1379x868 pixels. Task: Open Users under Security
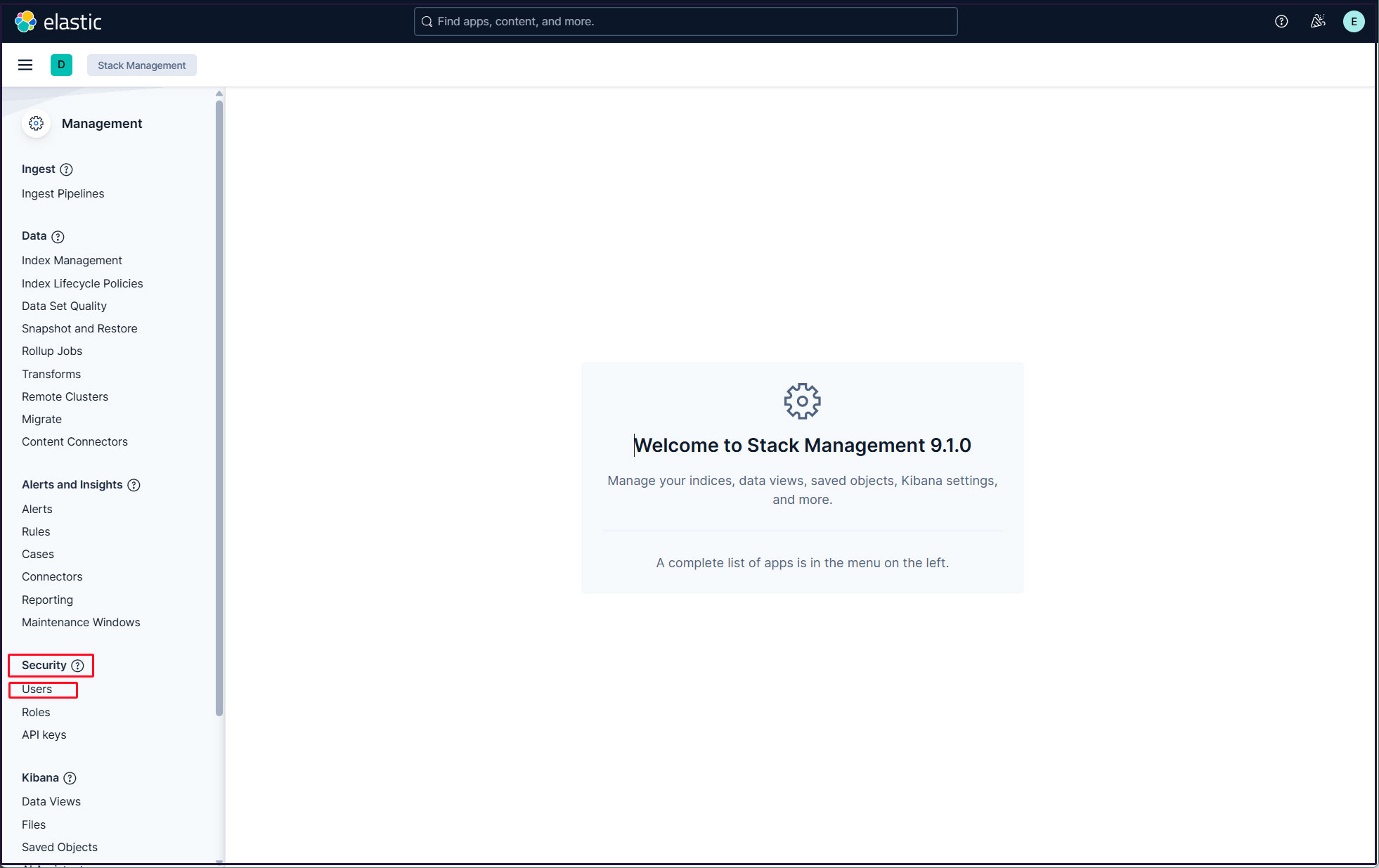(x=37, y=689)
